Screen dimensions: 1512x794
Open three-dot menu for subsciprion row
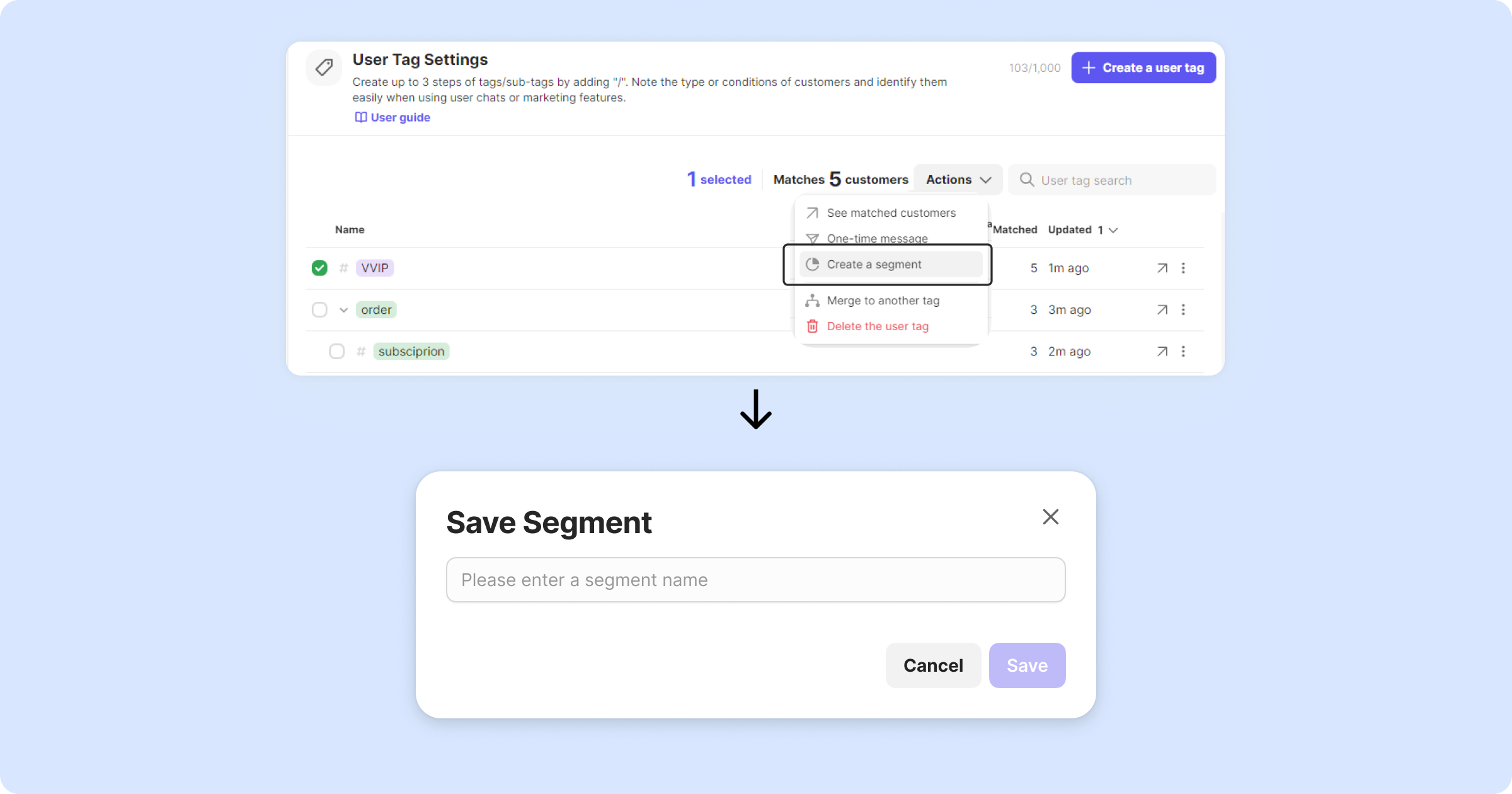click(1183, 352)
